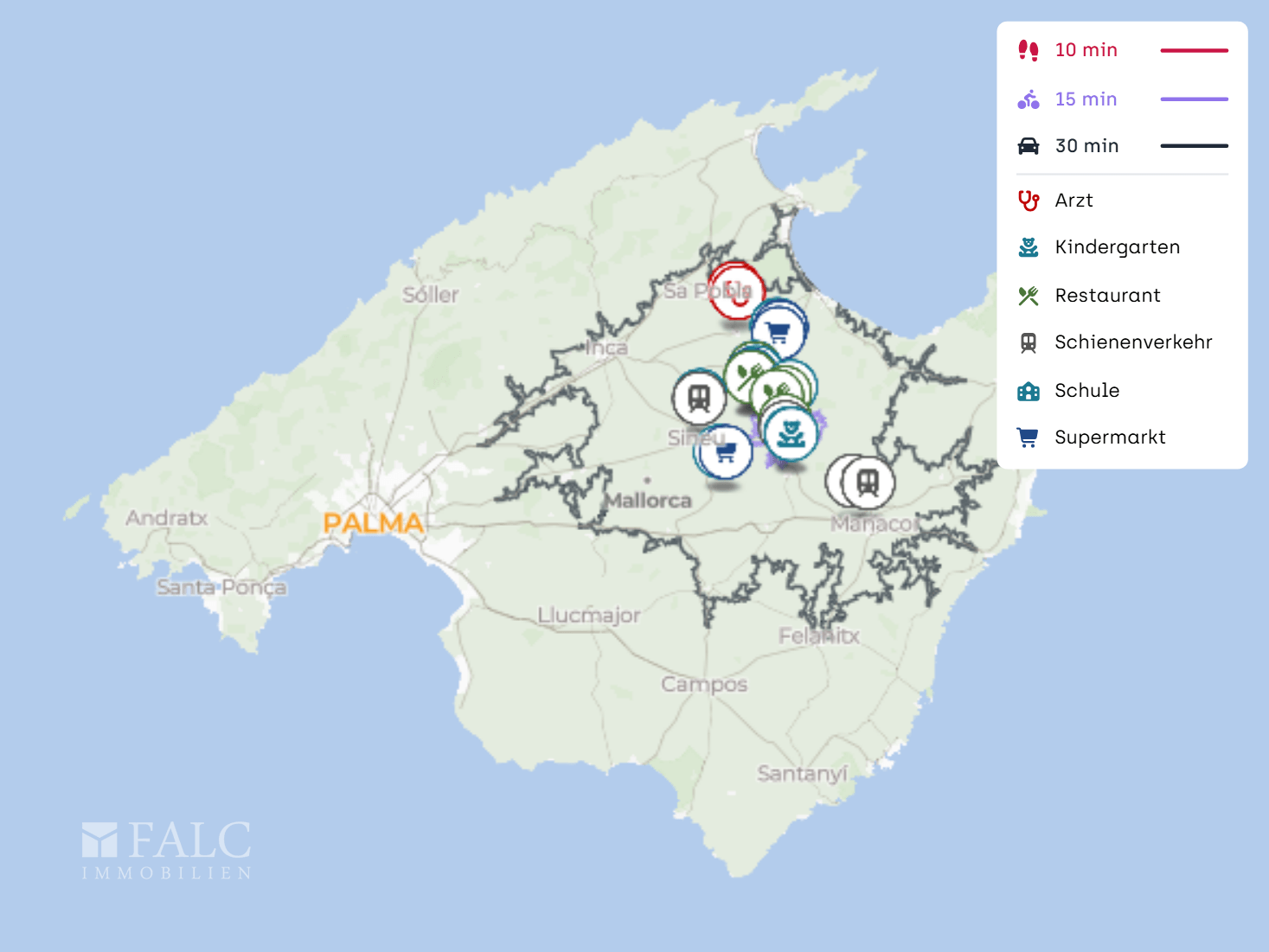Viewport: 1269px width, 952px height.
Task: Click the supermarket cart marker below Sa Pobla
Action: [779, 332]
